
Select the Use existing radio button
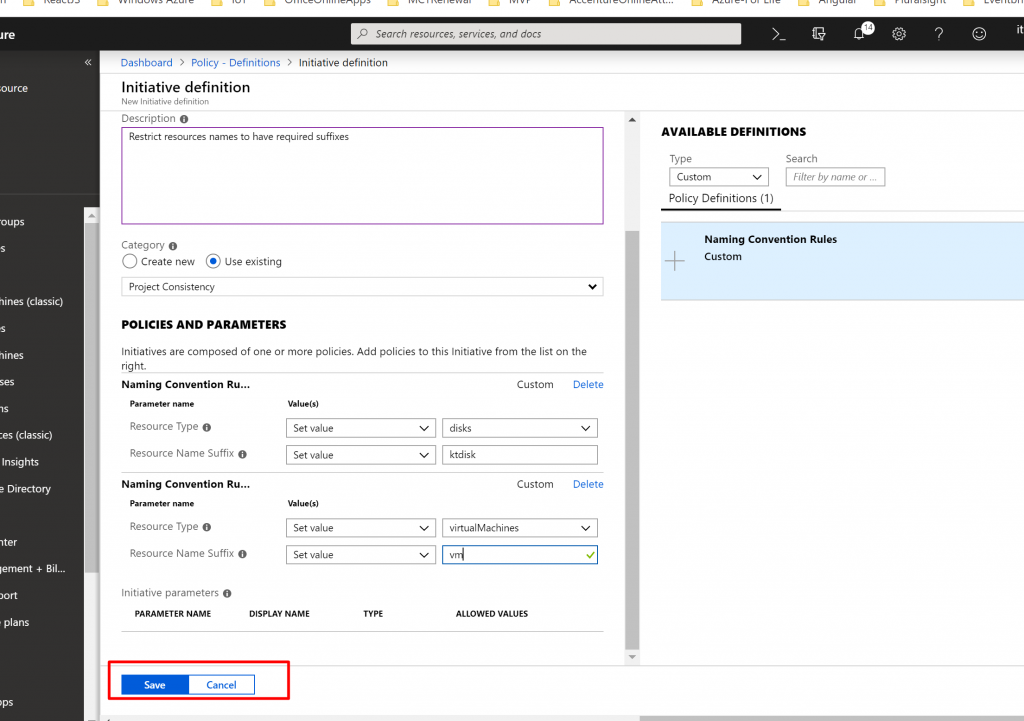(213, 261)
